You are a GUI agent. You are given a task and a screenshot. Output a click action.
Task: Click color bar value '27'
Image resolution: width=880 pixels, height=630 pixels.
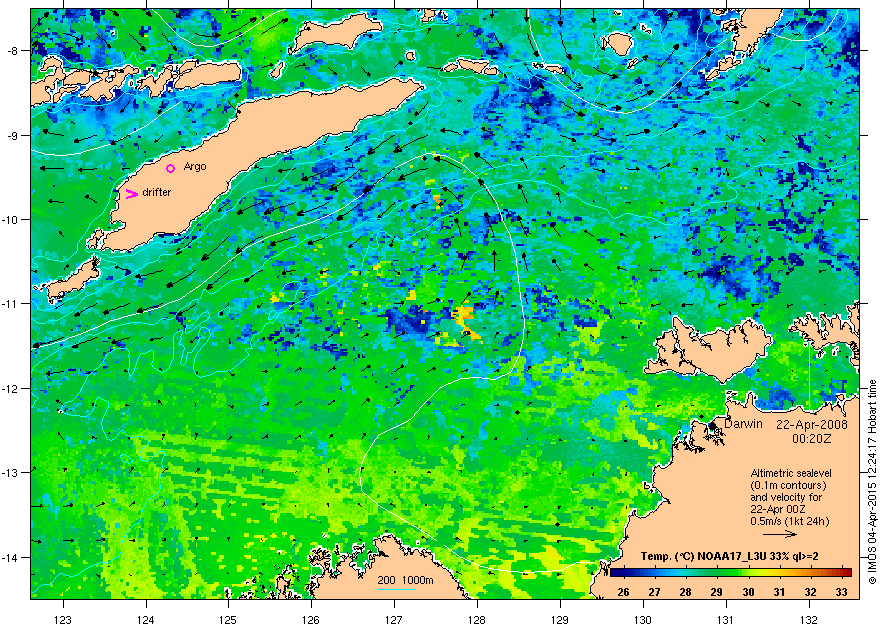(x=654, y=592)
